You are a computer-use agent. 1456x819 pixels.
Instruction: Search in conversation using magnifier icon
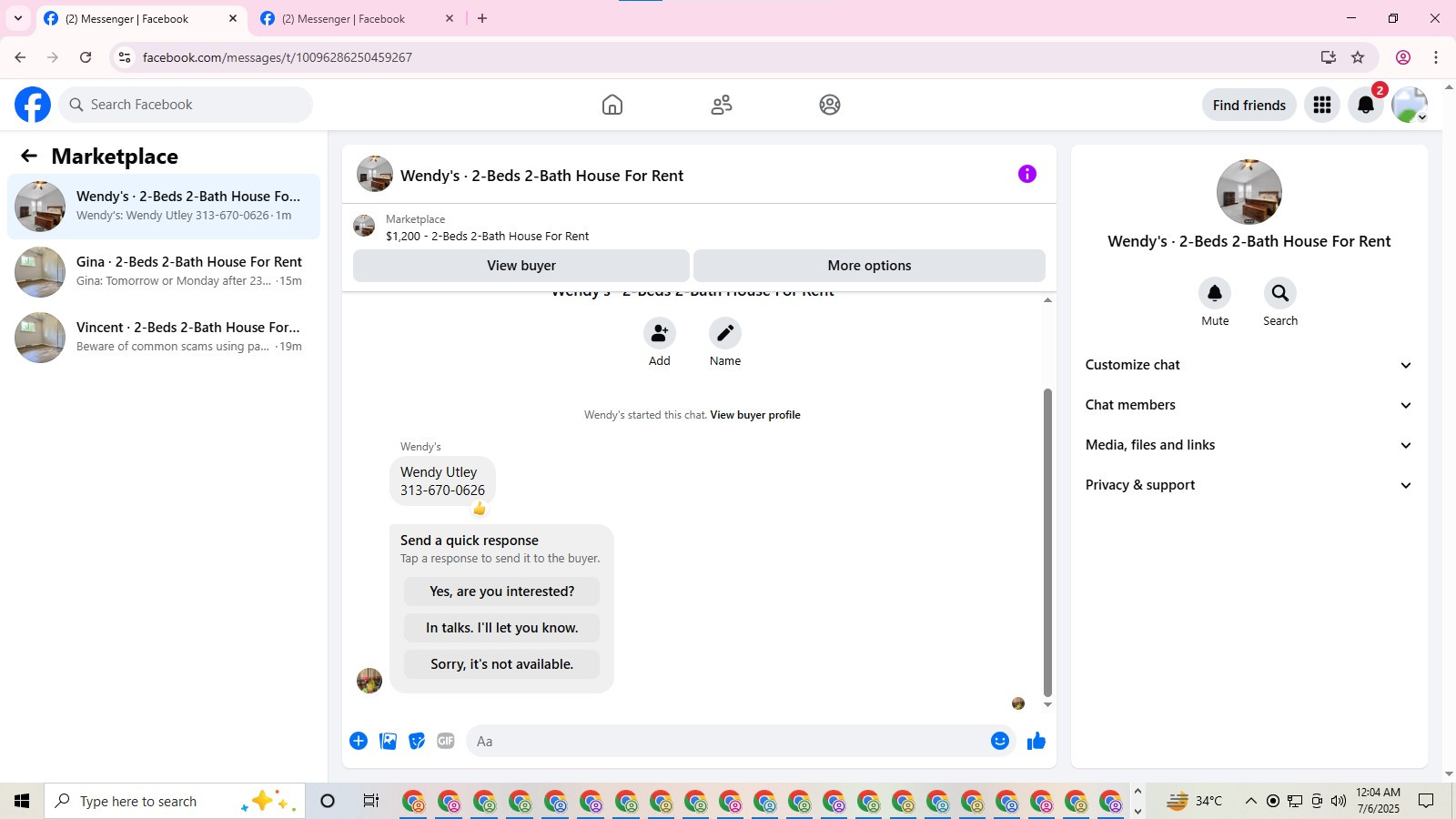[x=1280, y=293]
